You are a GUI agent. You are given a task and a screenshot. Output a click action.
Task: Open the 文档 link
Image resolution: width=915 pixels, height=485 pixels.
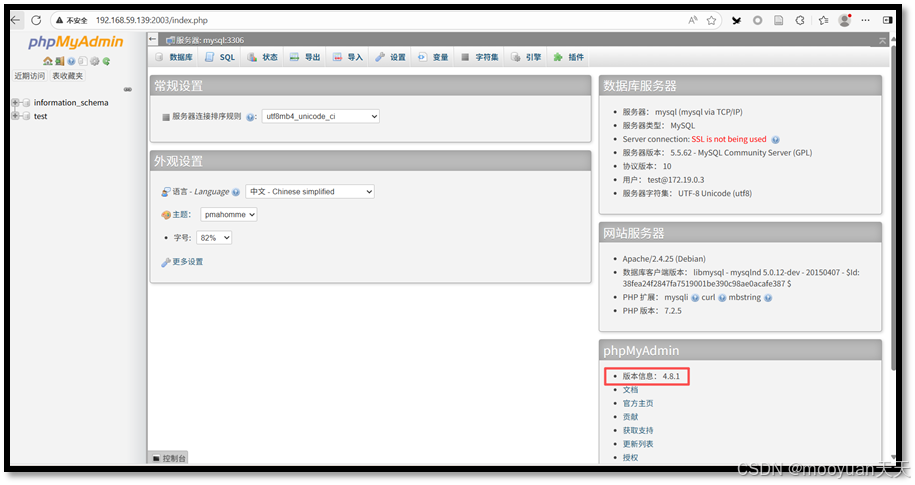click(630, 390)
